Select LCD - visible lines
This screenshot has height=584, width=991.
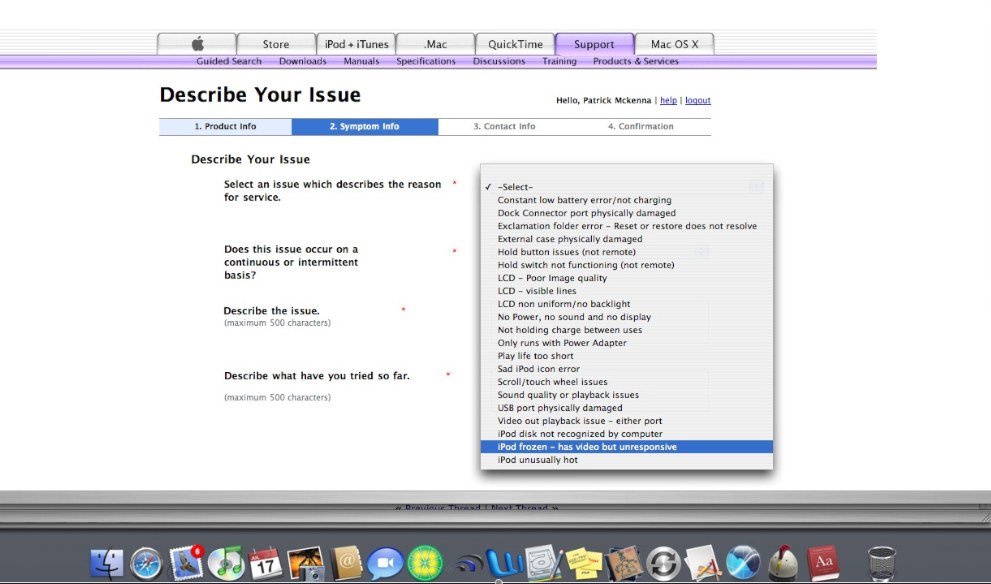(626, 291)
